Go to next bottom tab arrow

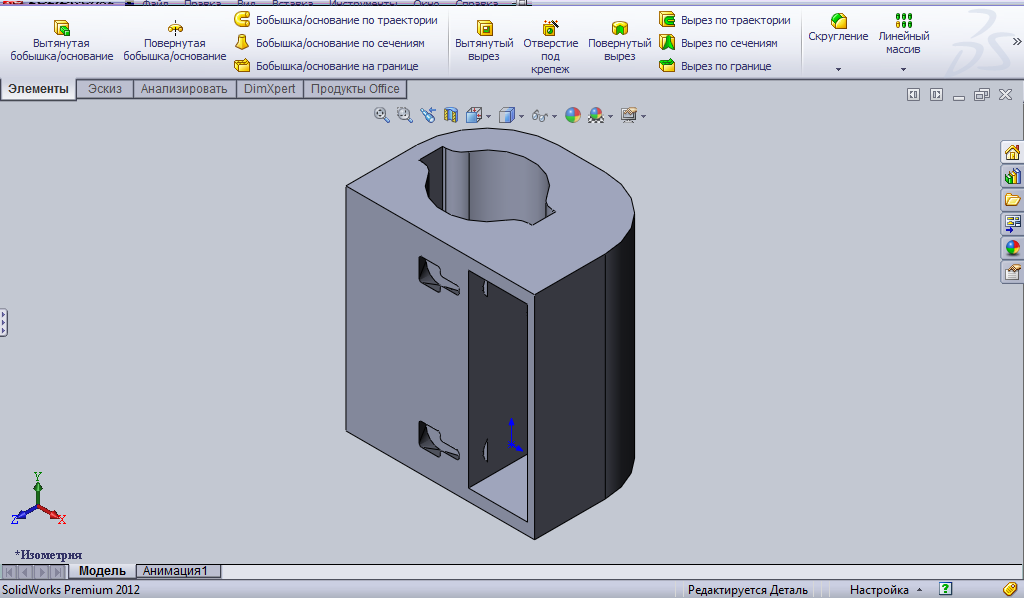(42, 572)
